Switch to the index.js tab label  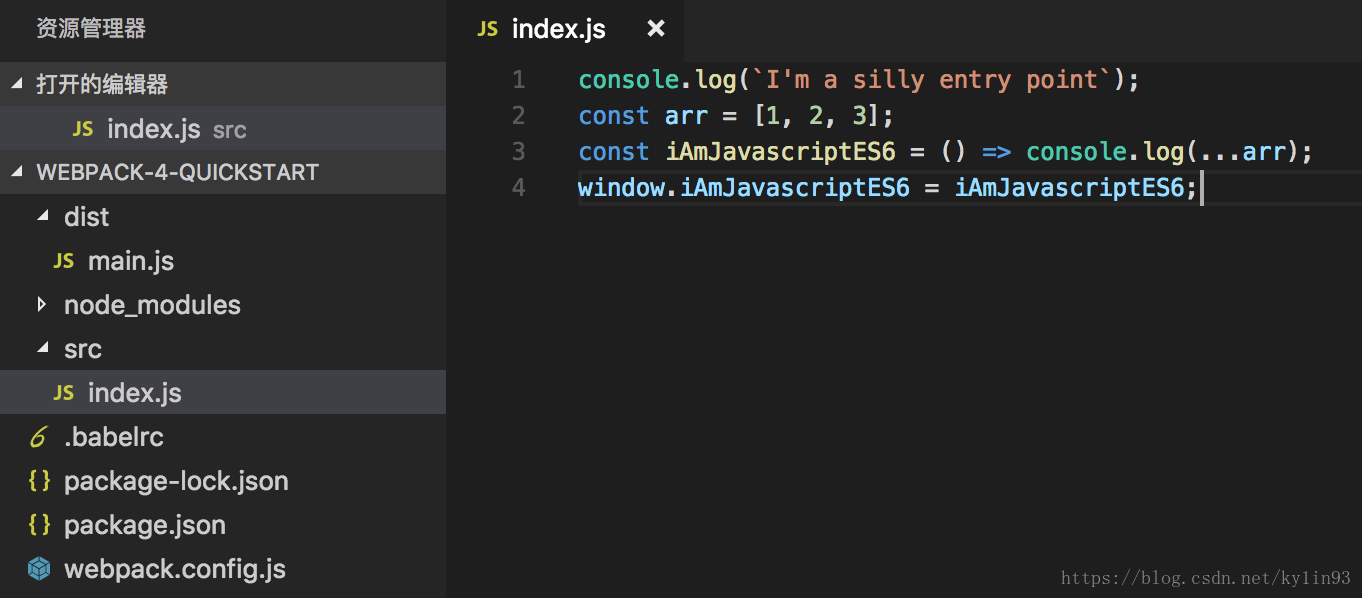[x=559, y=29]
